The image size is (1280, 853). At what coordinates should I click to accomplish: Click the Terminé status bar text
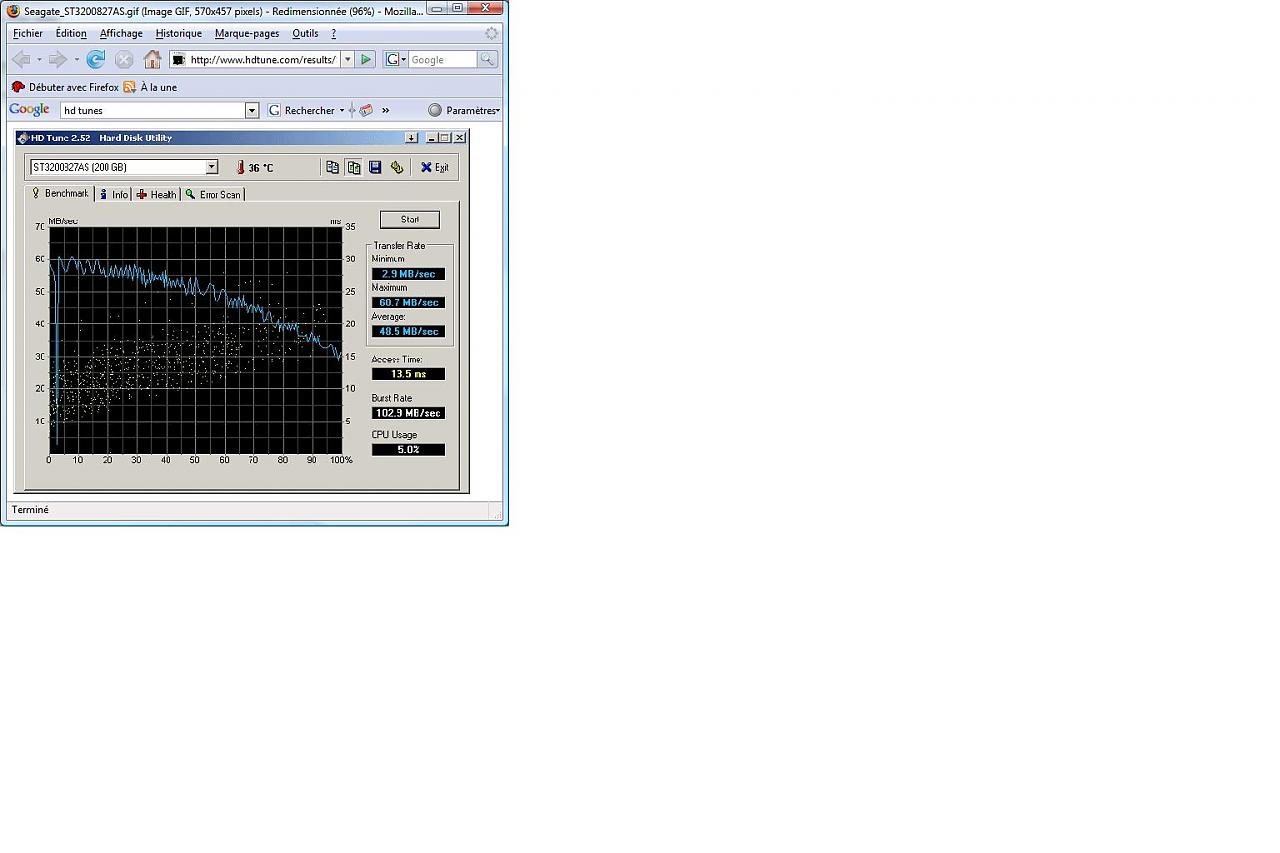[x=30, y=510]
